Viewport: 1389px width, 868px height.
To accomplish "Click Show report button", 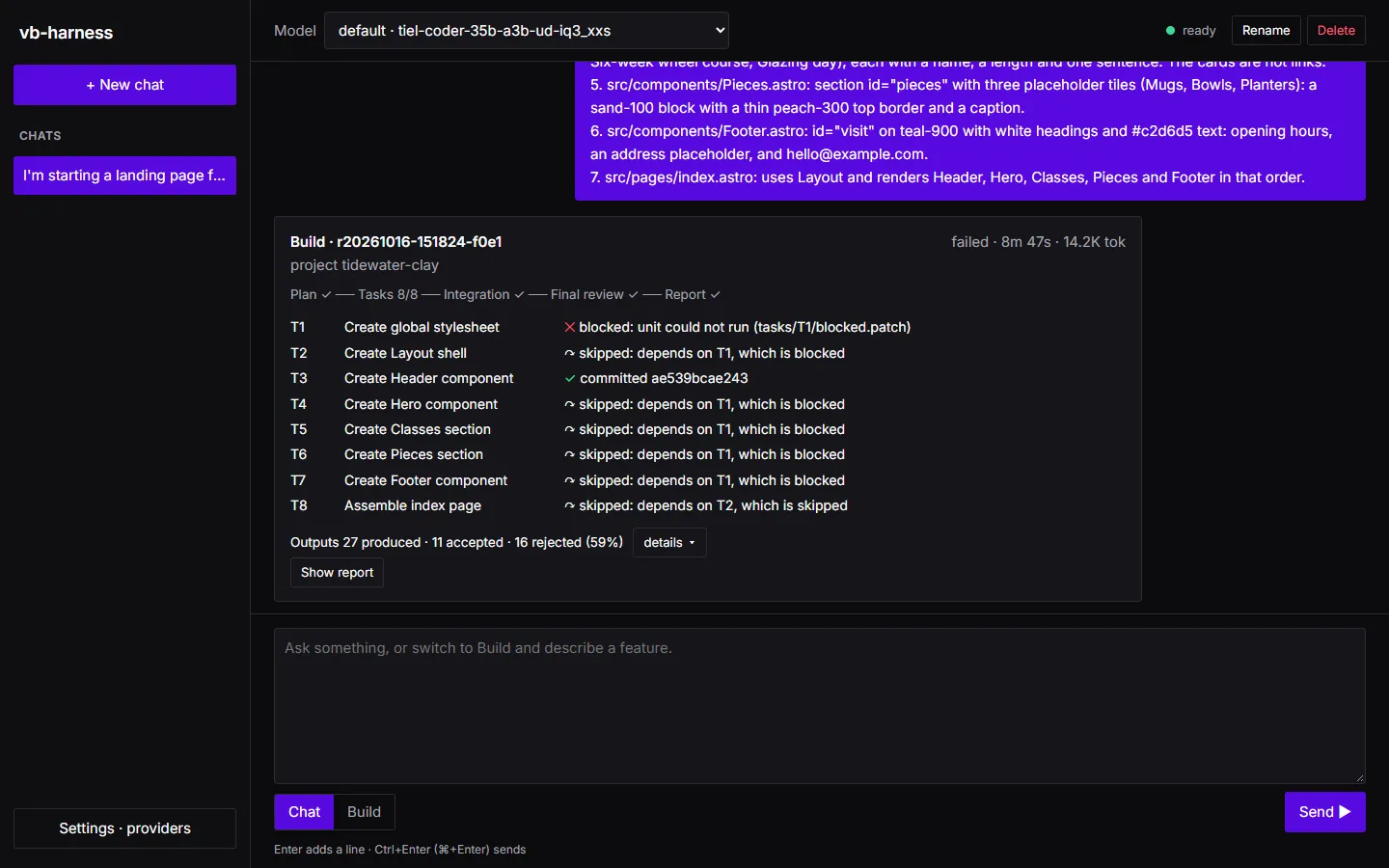I will point(337,573).
